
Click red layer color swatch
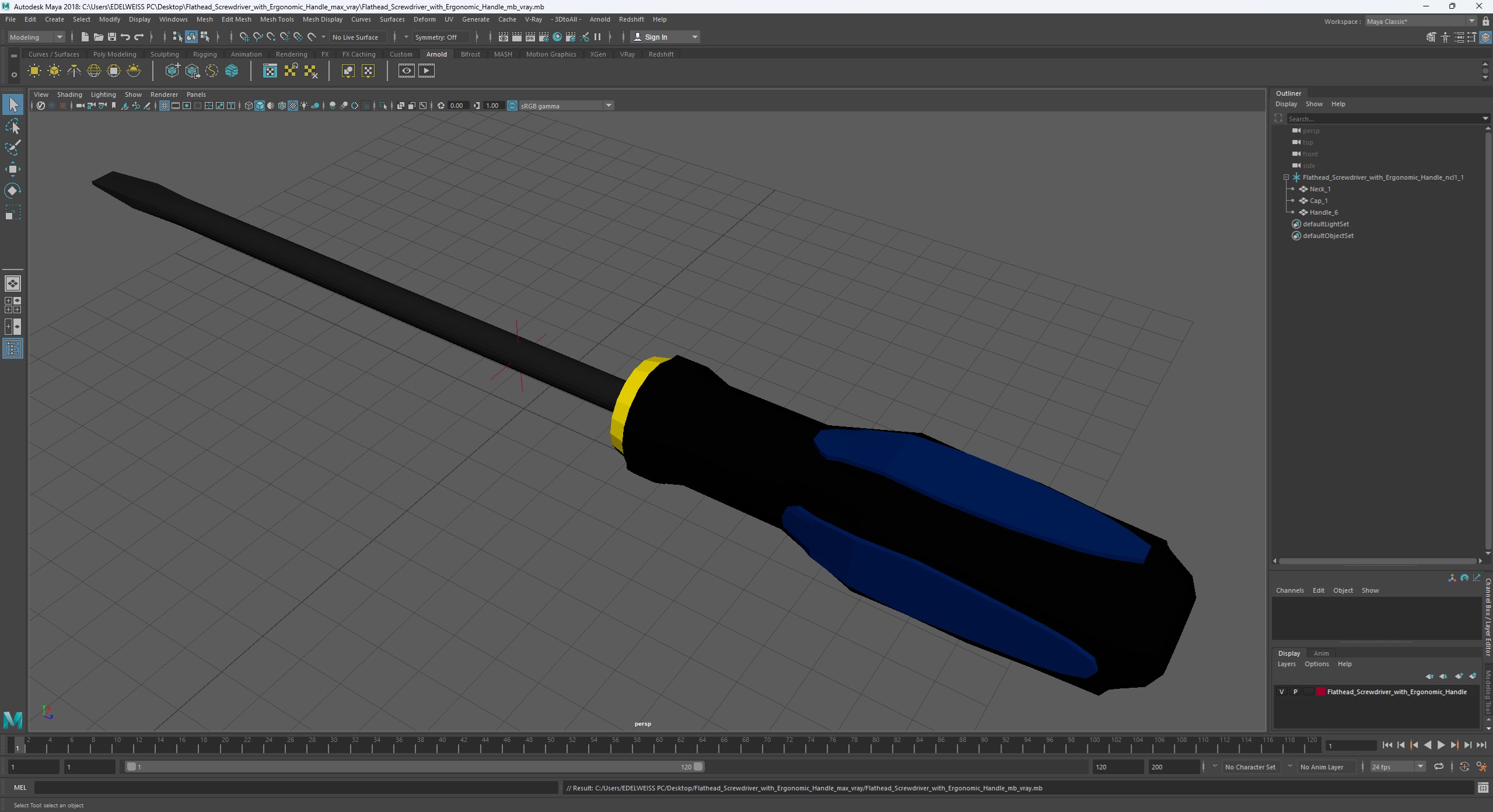(x=1321, y=692)
